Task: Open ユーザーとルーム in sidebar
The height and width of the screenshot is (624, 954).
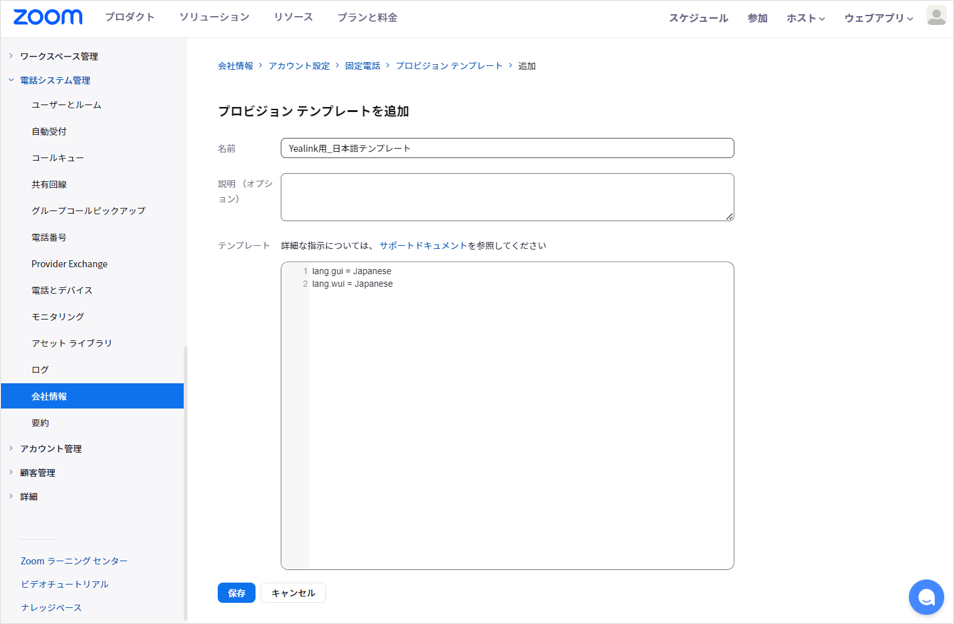Action: [x=66, y=105]
